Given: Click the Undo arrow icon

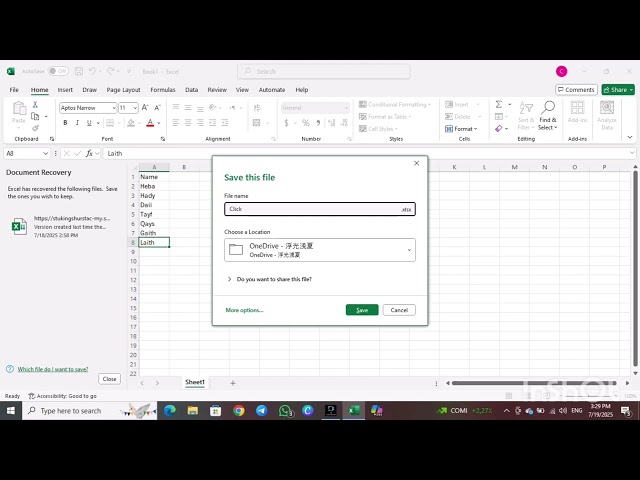Looking at the screenshot, I should 92,71.
